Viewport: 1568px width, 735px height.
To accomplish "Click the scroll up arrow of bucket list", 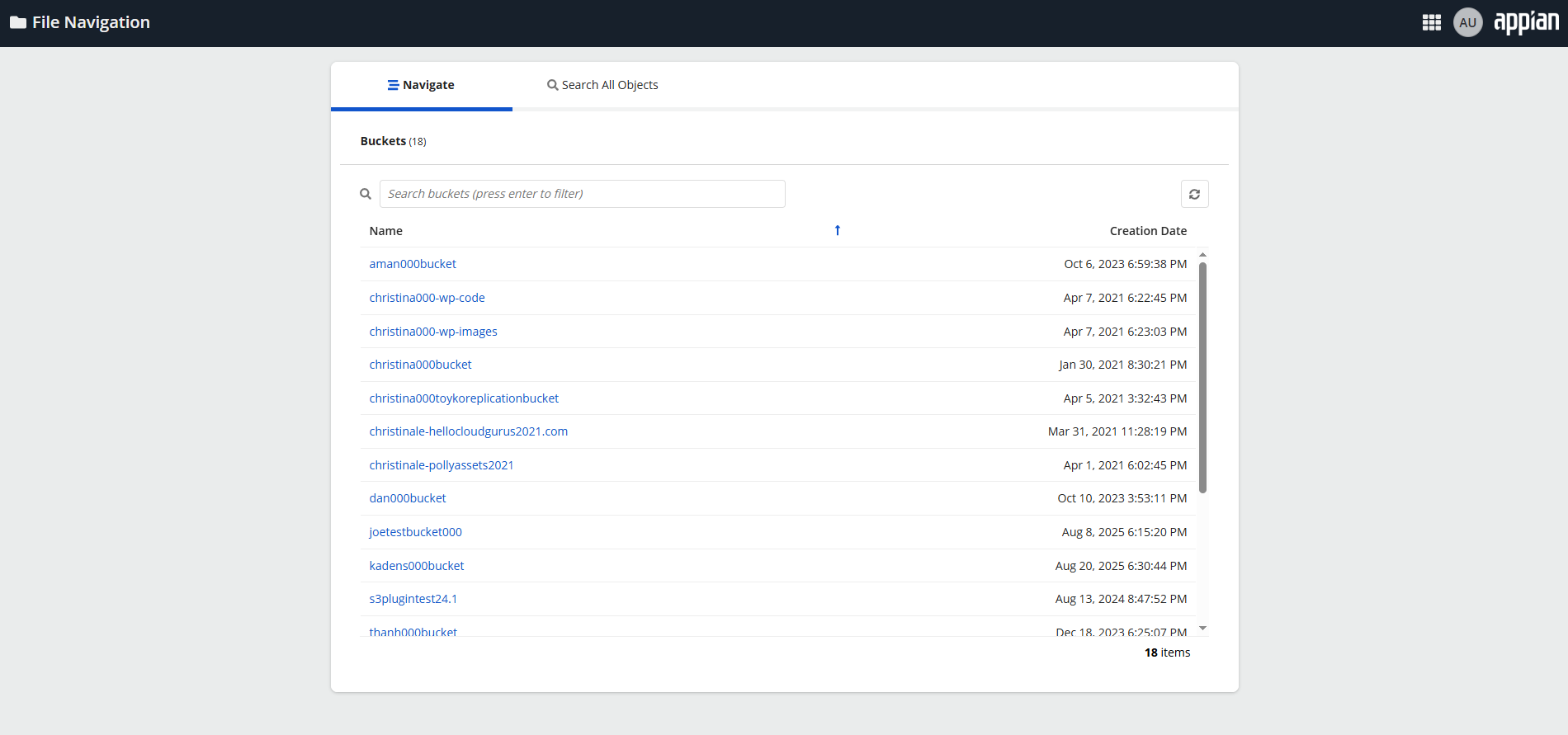I will click(1202, 255).
